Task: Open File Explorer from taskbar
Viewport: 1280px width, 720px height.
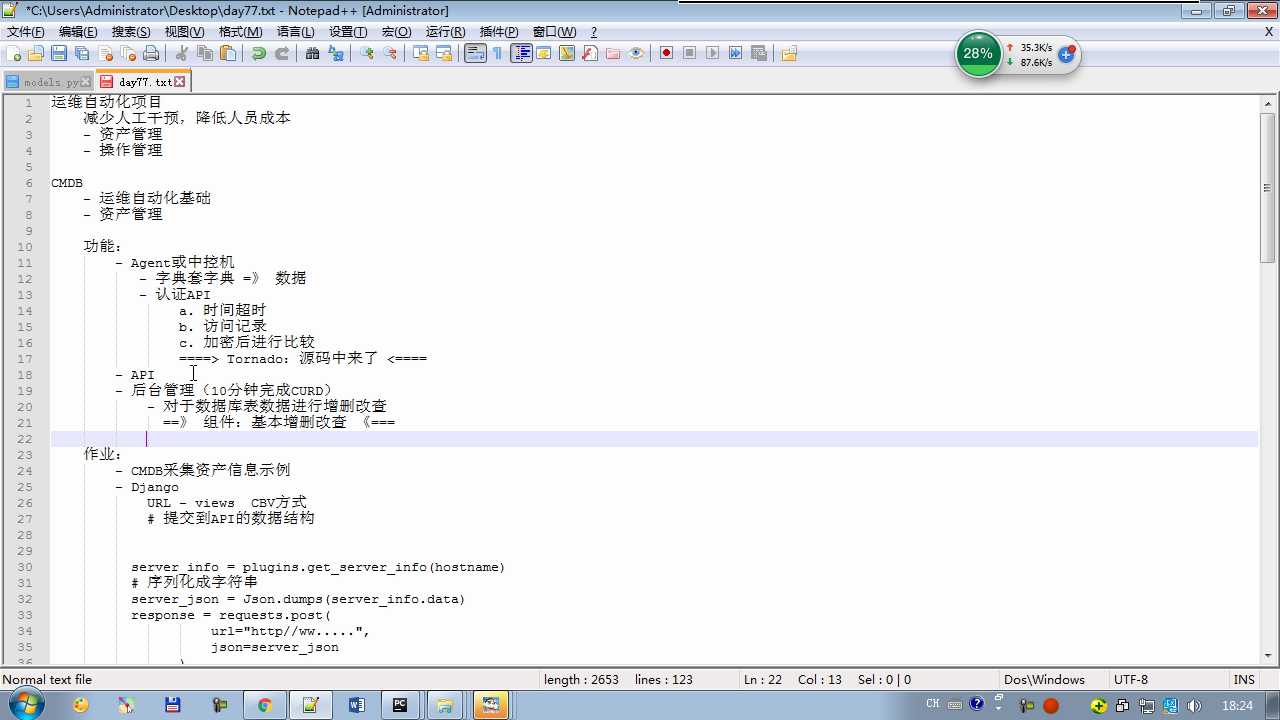Action: [x=445, y=705]
